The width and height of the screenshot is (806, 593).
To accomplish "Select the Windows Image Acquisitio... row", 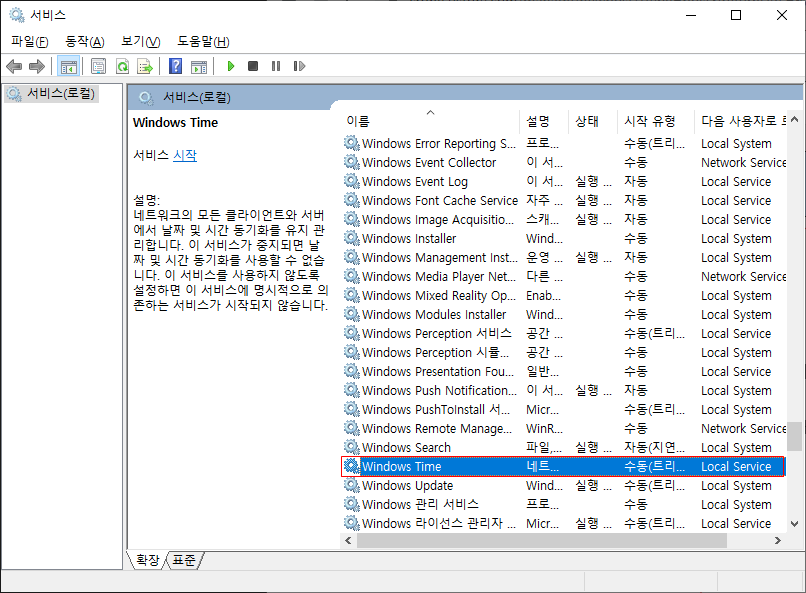I will [563, 219].
